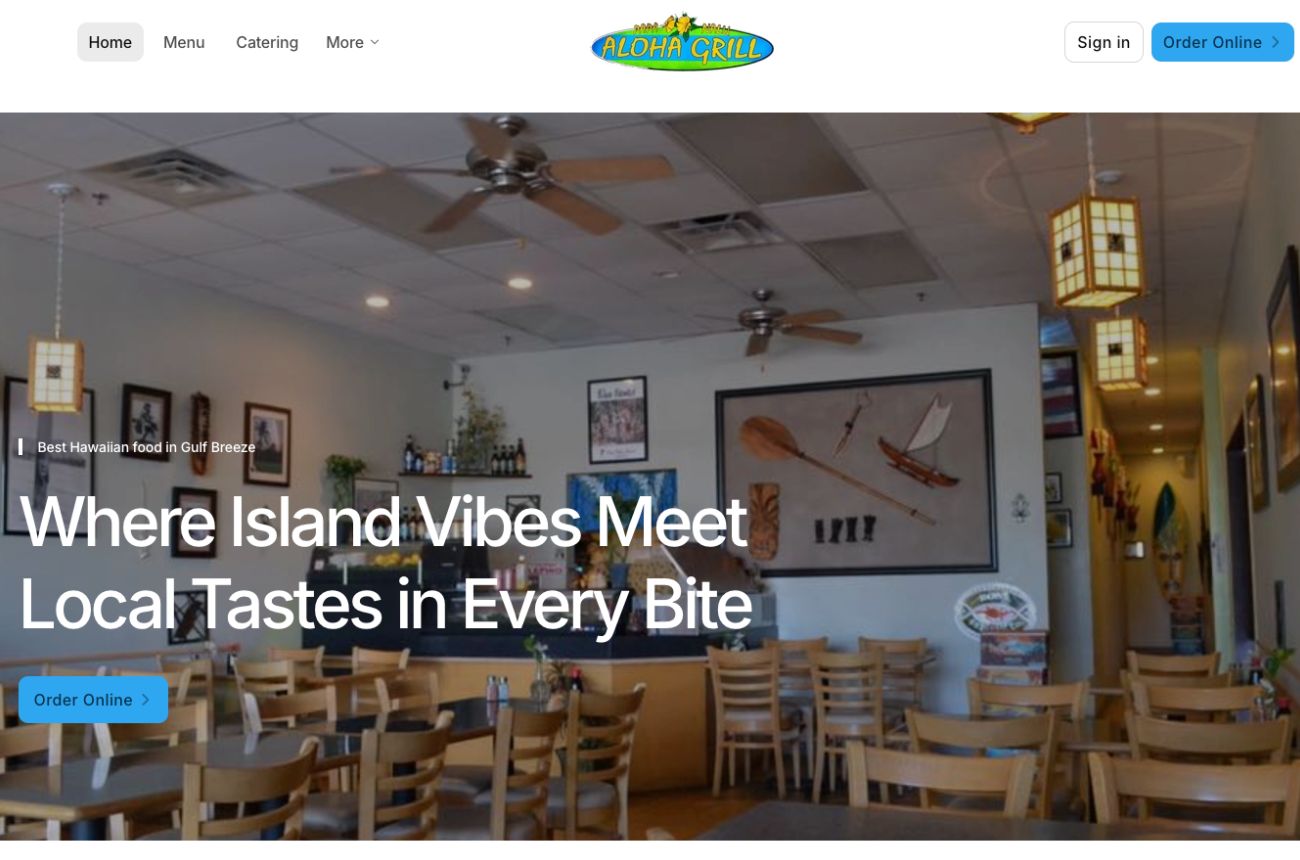1300x860 pixels.
Task: Click the white accent bar beside tagline
Action: coord(20,447)
